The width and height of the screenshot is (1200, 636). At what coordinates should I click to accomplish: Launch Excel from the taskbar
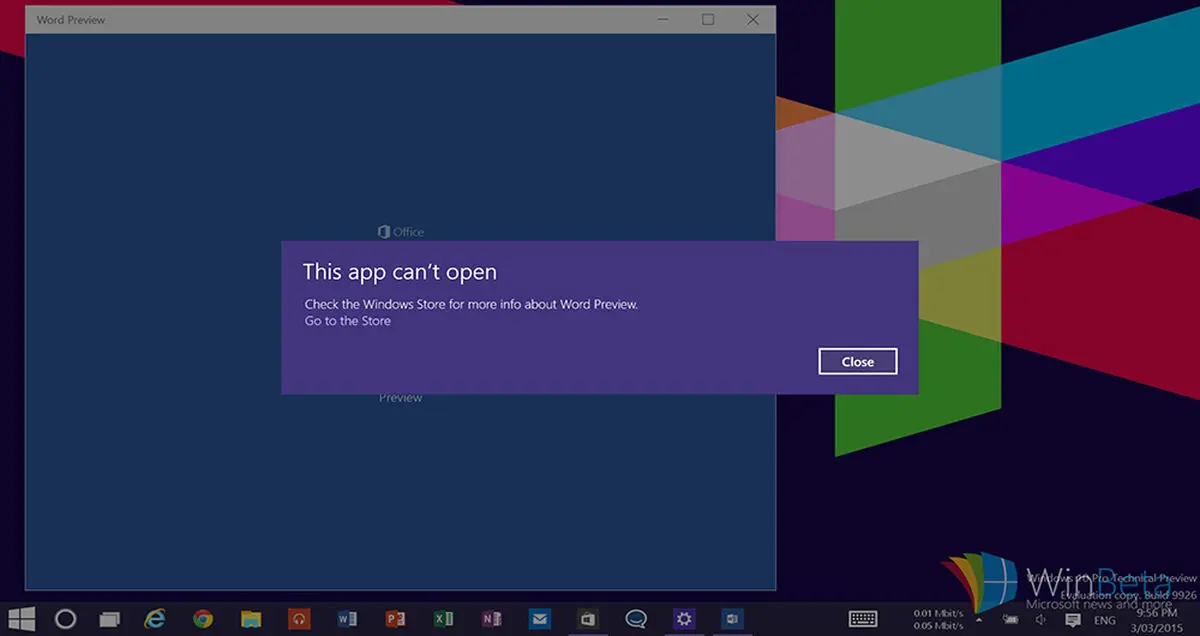pos(443,618)
